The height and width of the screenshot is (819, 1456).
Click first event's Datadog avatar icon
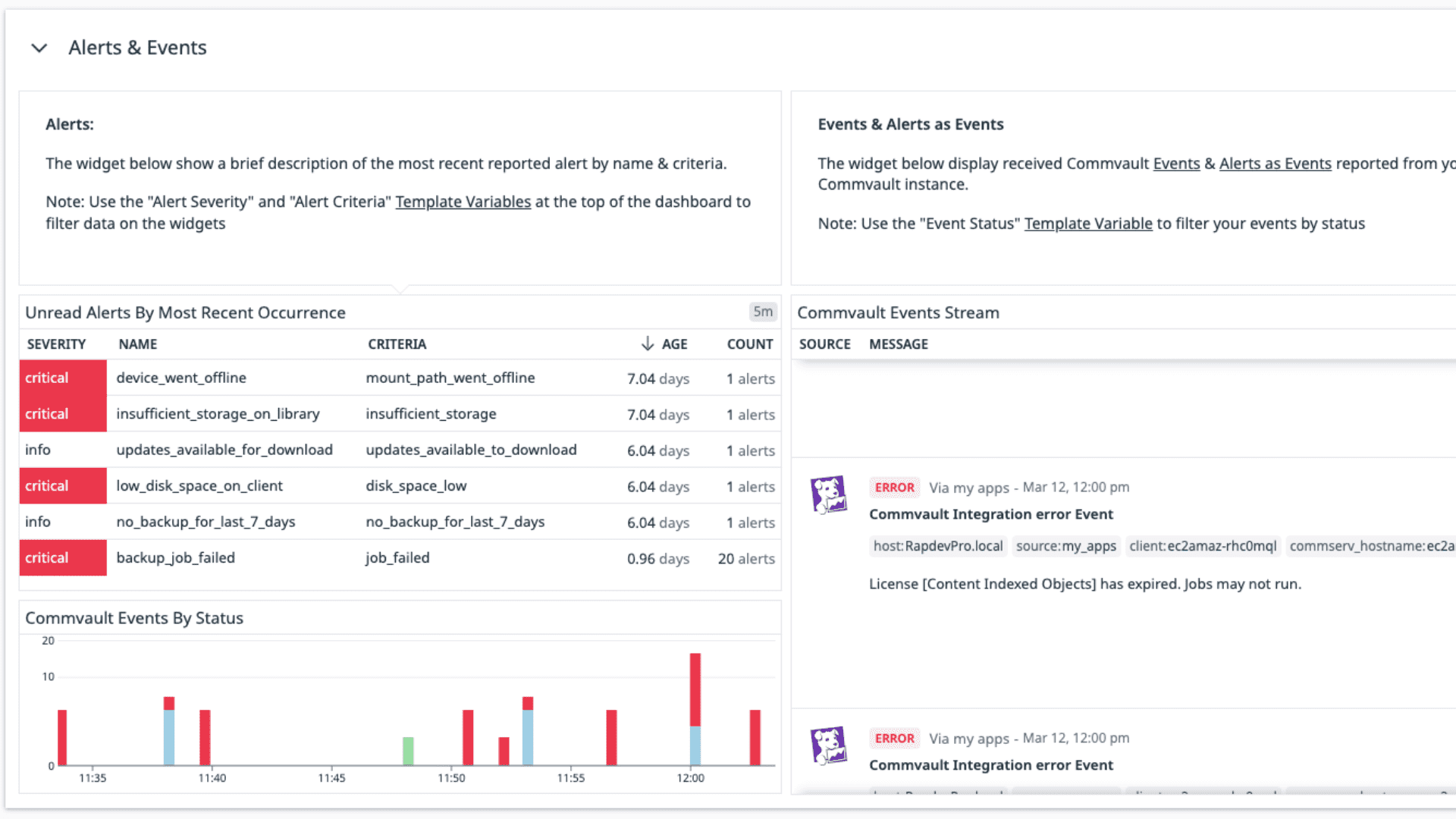click(828, 494)
